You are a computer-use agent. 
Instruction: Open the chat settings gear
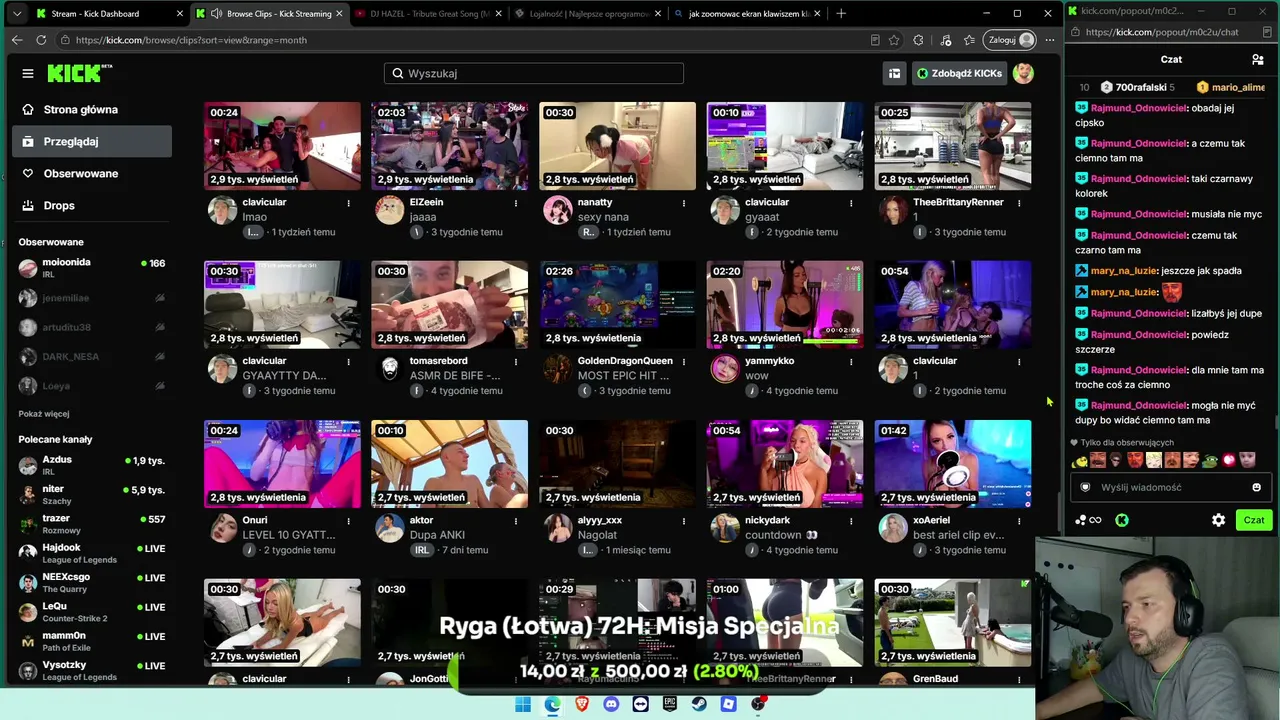(1218, 520)
